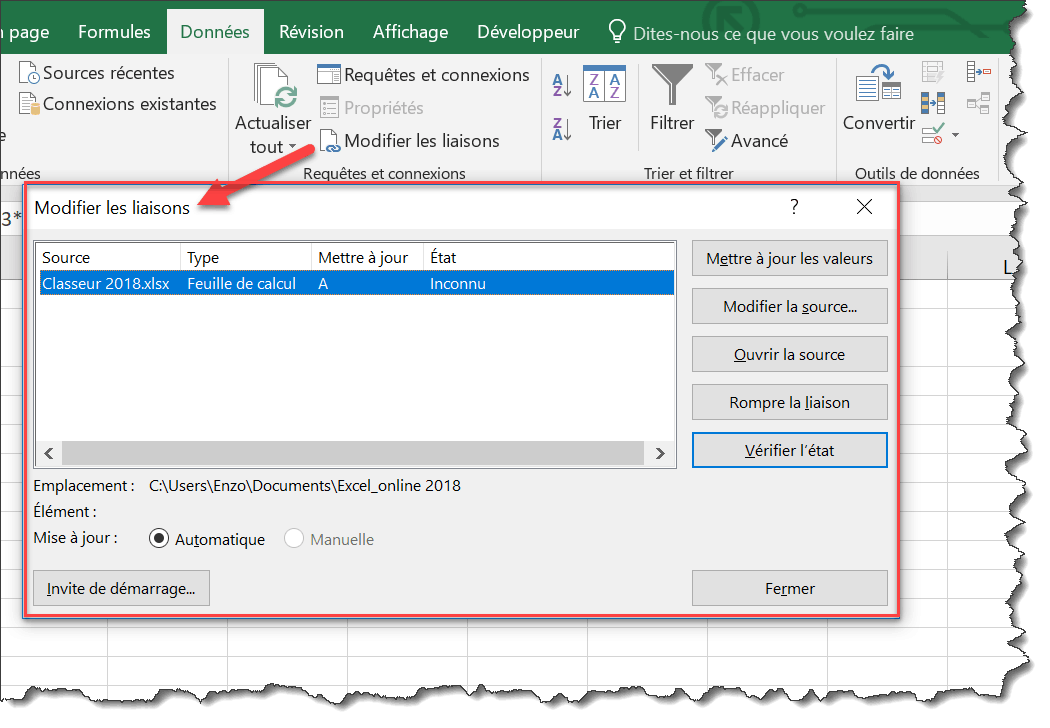Open the data validation dropdown arrow
This screenshot has height=728, width=1050.
click(x=955, y=135)
